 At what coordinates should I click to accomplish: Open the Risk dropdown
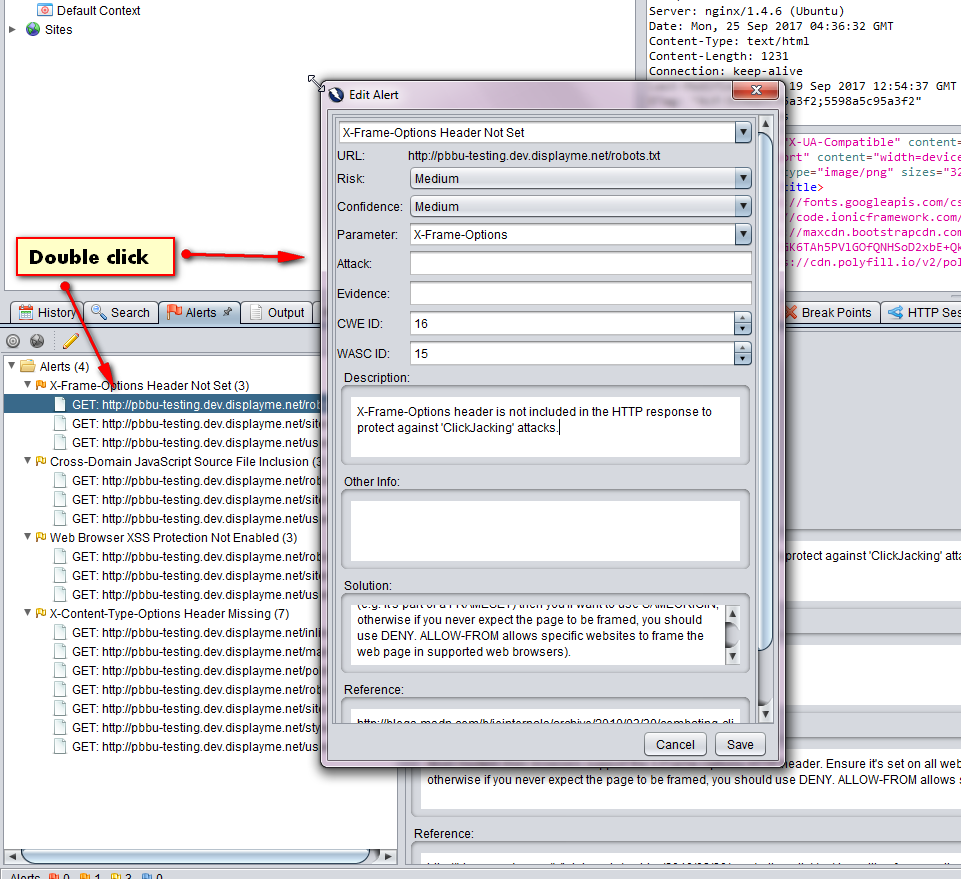coord(742,179)
